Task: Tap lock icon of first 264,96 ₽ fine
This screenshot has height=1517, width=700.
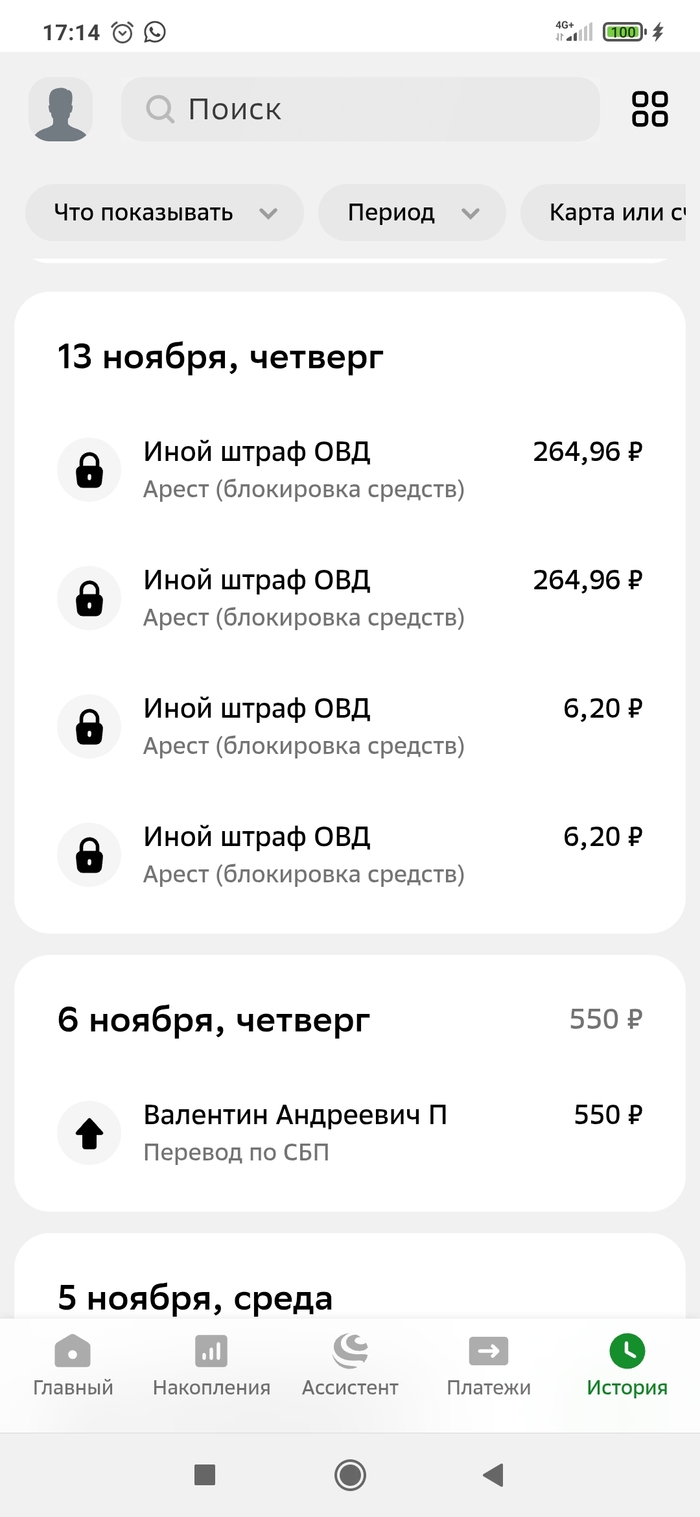Action: point(89,469)
